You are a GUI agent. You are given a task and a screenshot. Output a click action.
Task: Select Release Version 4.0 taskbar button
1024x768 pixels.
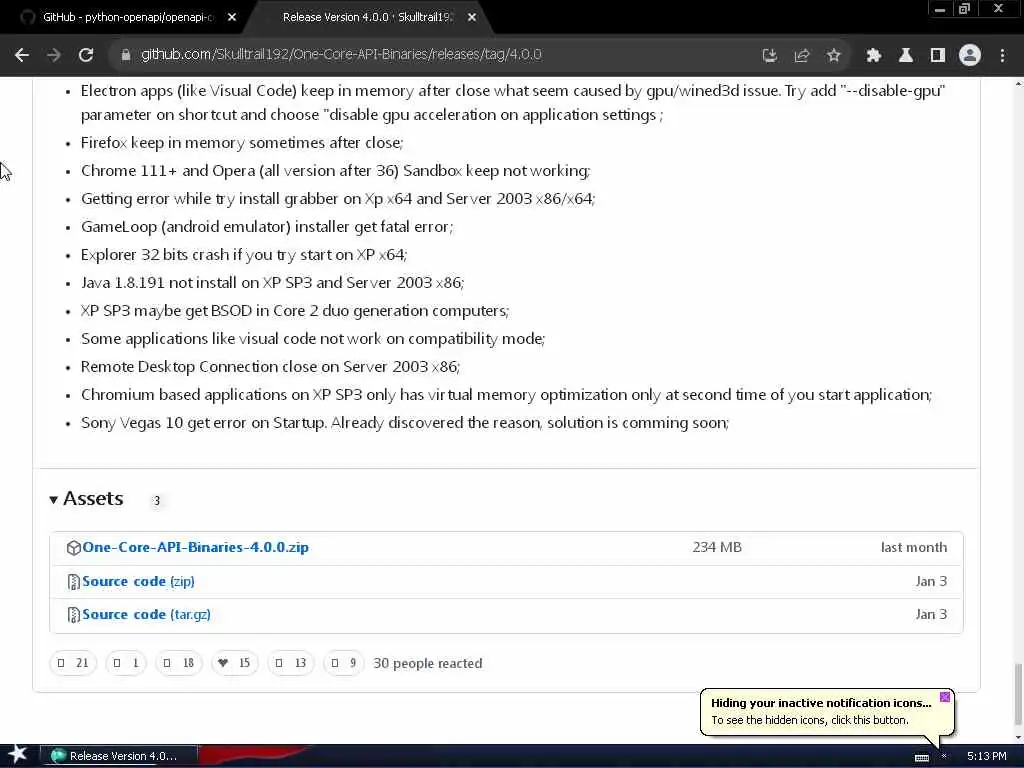(119, 756)
